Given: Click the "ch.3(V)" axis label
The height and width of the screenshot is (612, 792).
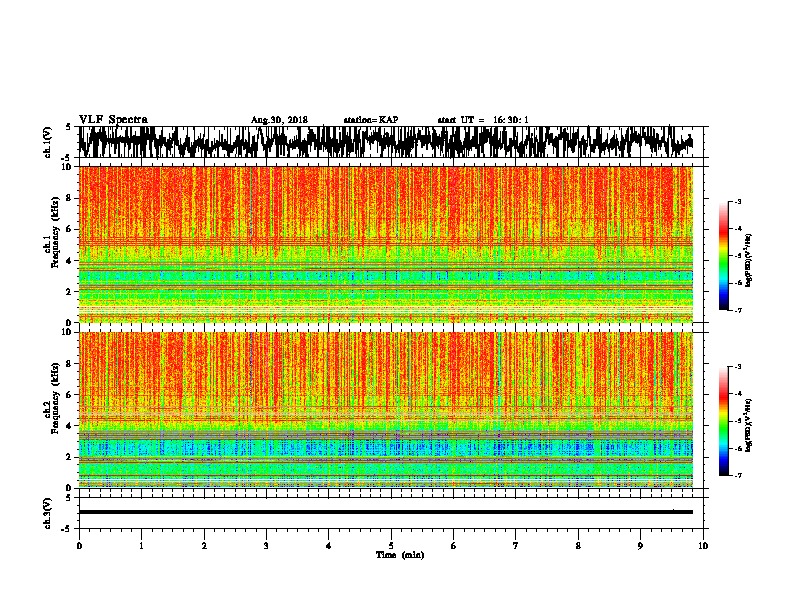Looking at the screenshot, I should 48,513.
